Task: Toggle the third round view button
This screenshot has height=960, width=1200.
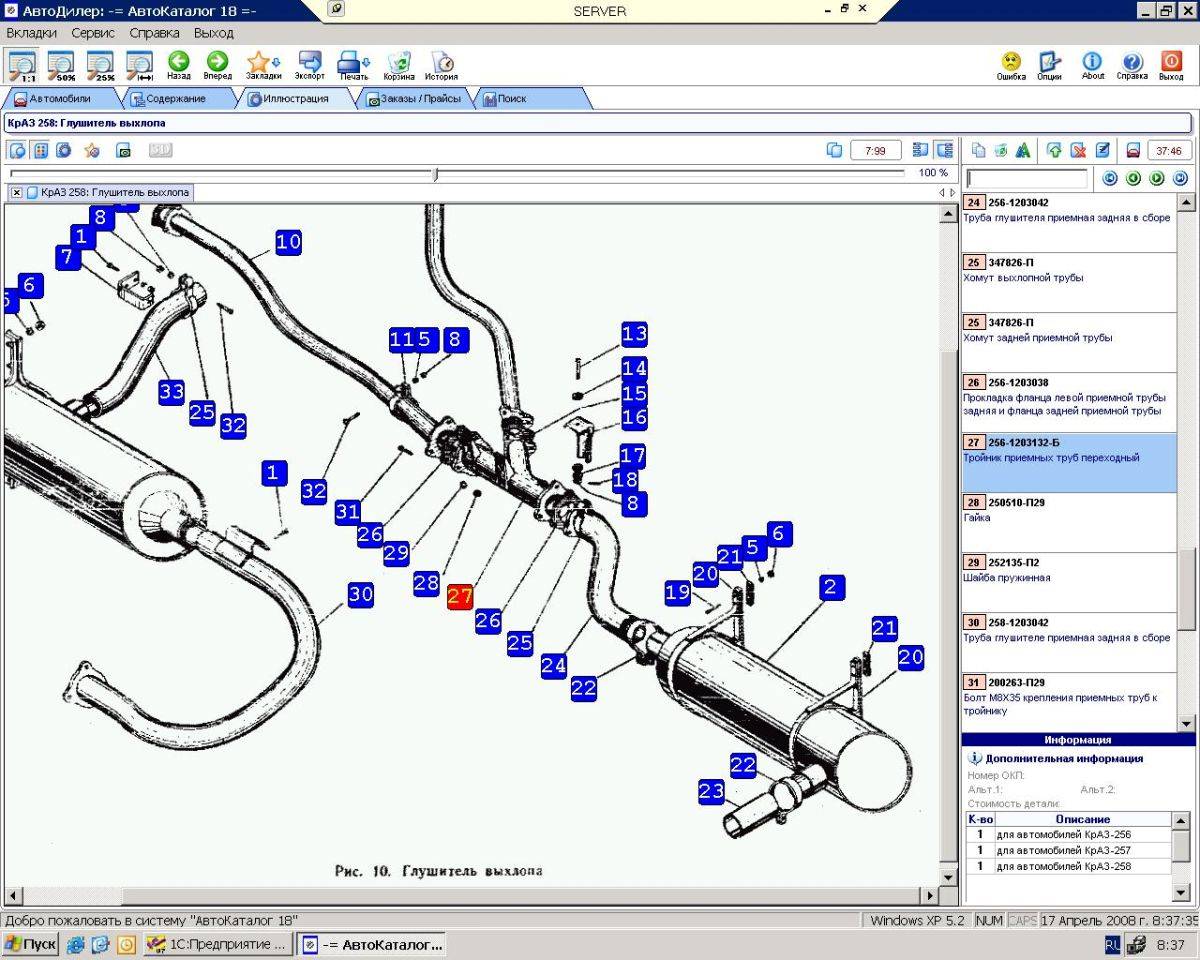Action: 64,150
